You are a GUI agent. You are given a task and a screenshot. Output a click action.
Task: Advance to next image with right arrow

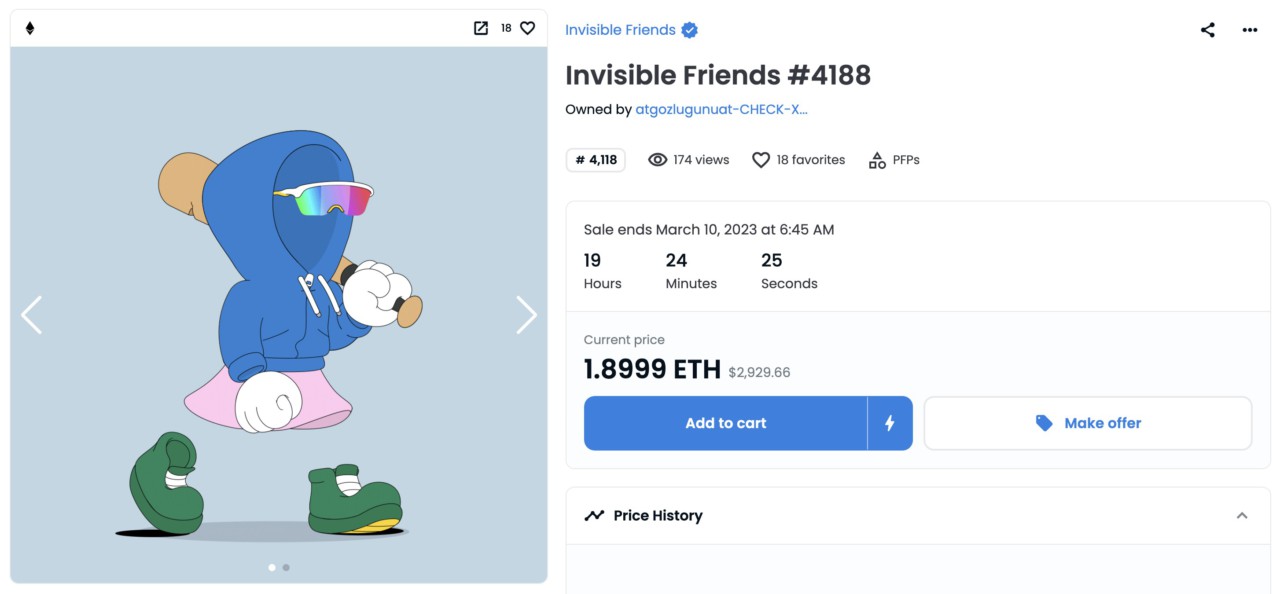point(527,314)
